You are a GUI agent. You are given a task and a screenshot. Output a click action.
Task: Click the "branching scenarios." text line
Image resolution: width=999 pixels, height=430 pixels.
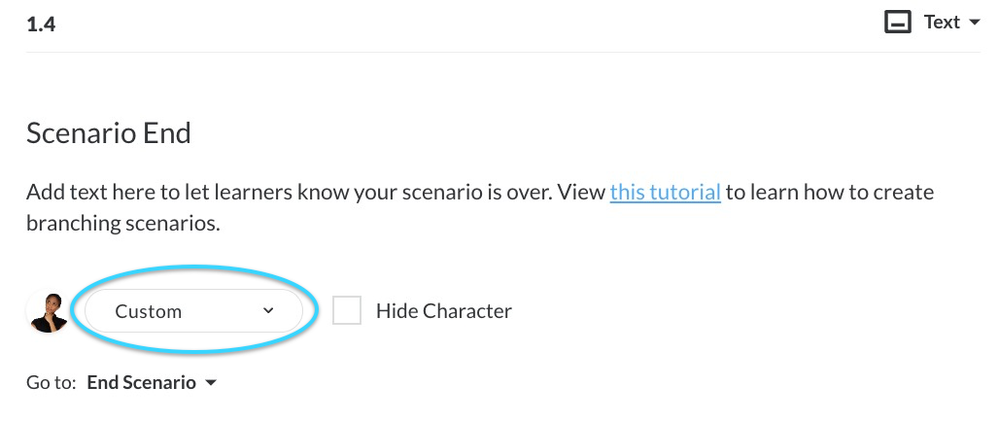(123, 223)
